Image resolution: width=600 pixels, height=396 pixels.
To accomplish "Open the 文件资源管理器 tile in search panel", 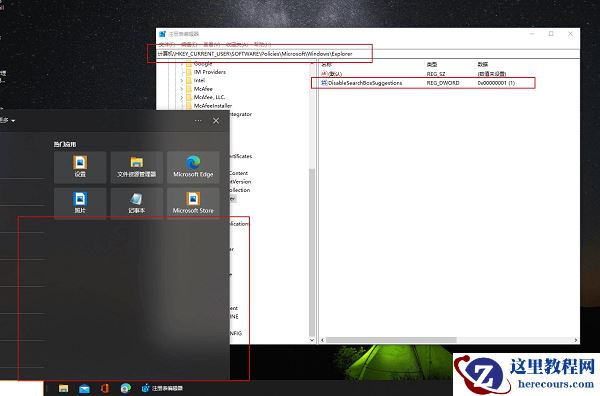I will (x=137, y=167).
